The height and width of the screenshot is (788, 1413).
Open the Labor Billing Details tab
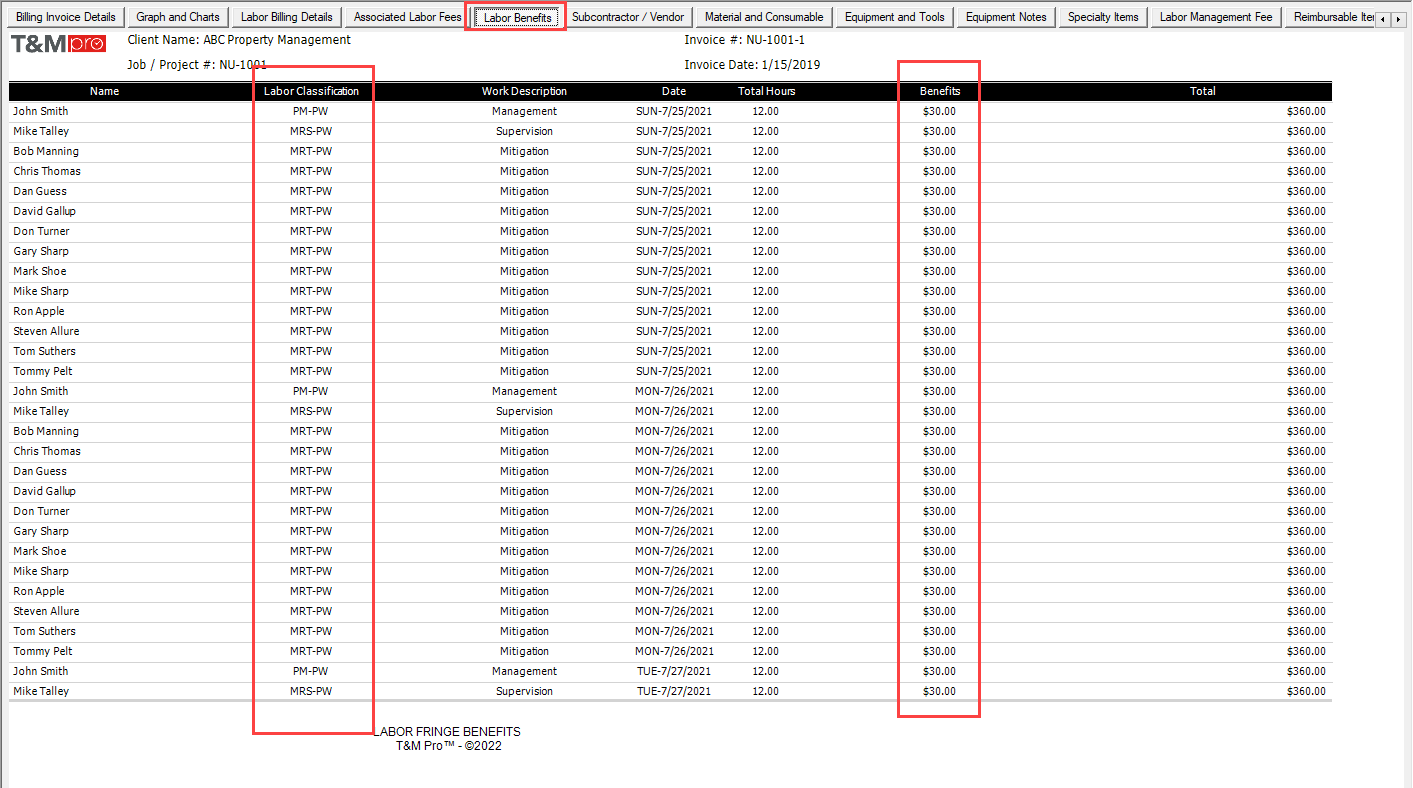click(x=286, y=17)
